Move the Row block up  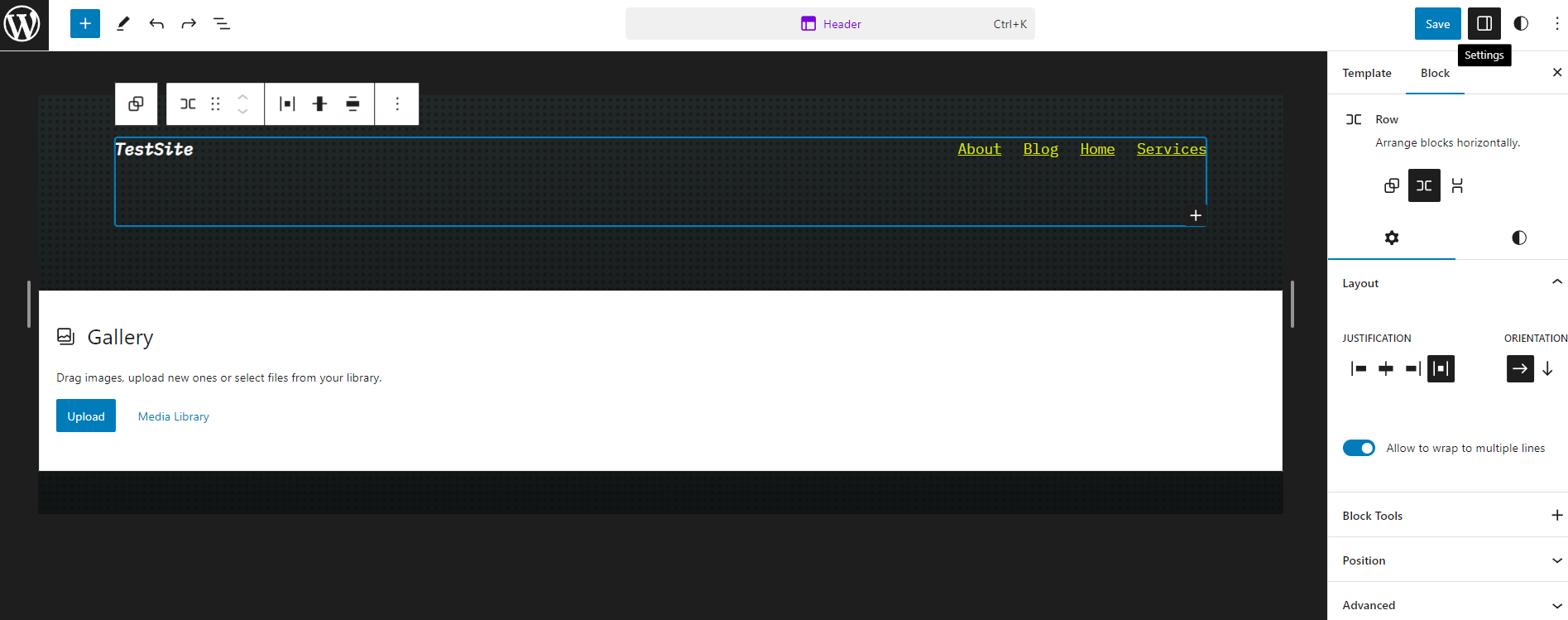242,97
